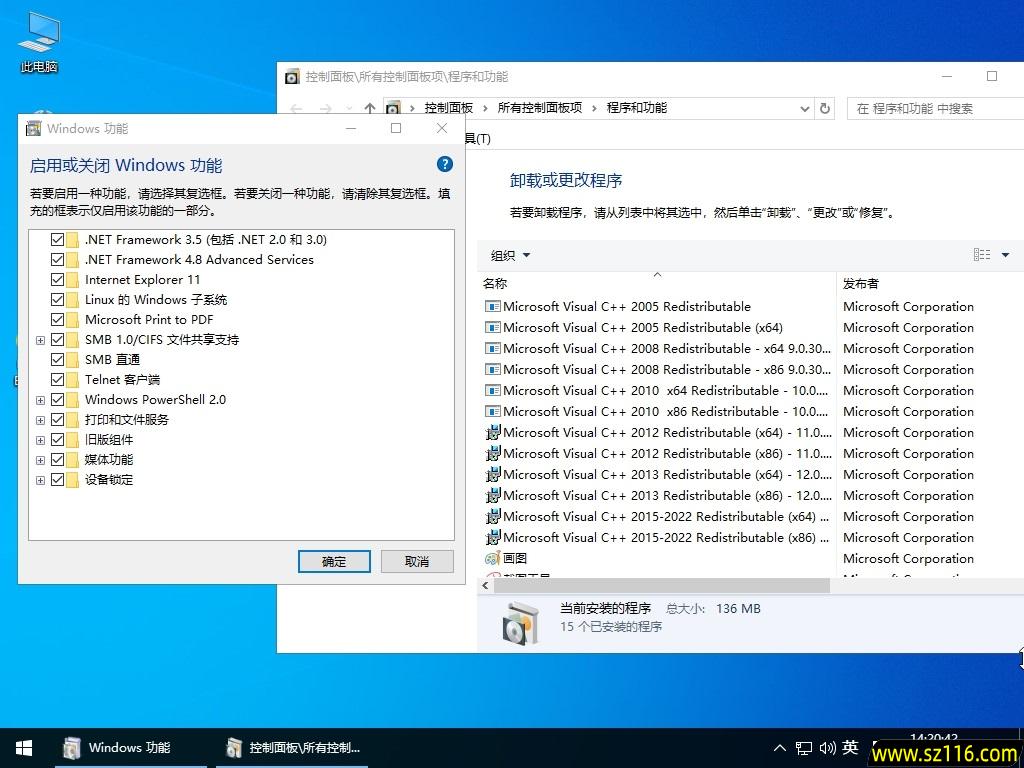This screenshot has width=1024, height=768.
Task: Click the change-view icon above the program list
Action: coord(981,254)
